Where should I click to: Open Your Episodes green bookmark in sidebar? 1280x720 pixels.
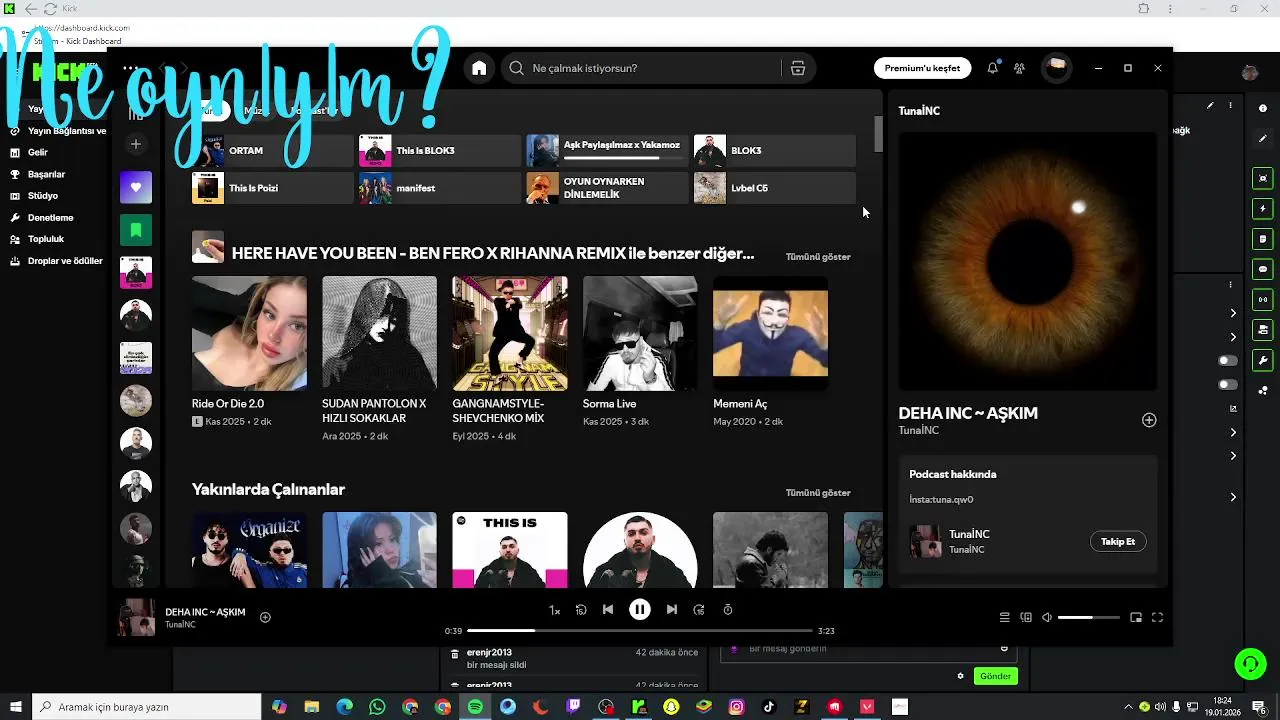(136, 230)
